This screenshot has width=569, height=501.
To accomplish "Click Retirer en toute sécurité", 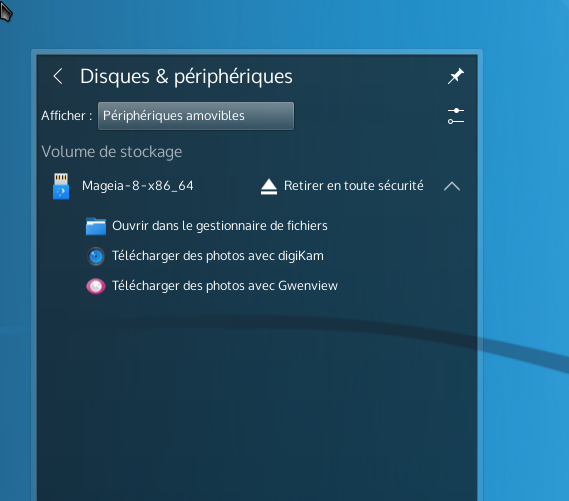I will (353, 186).
